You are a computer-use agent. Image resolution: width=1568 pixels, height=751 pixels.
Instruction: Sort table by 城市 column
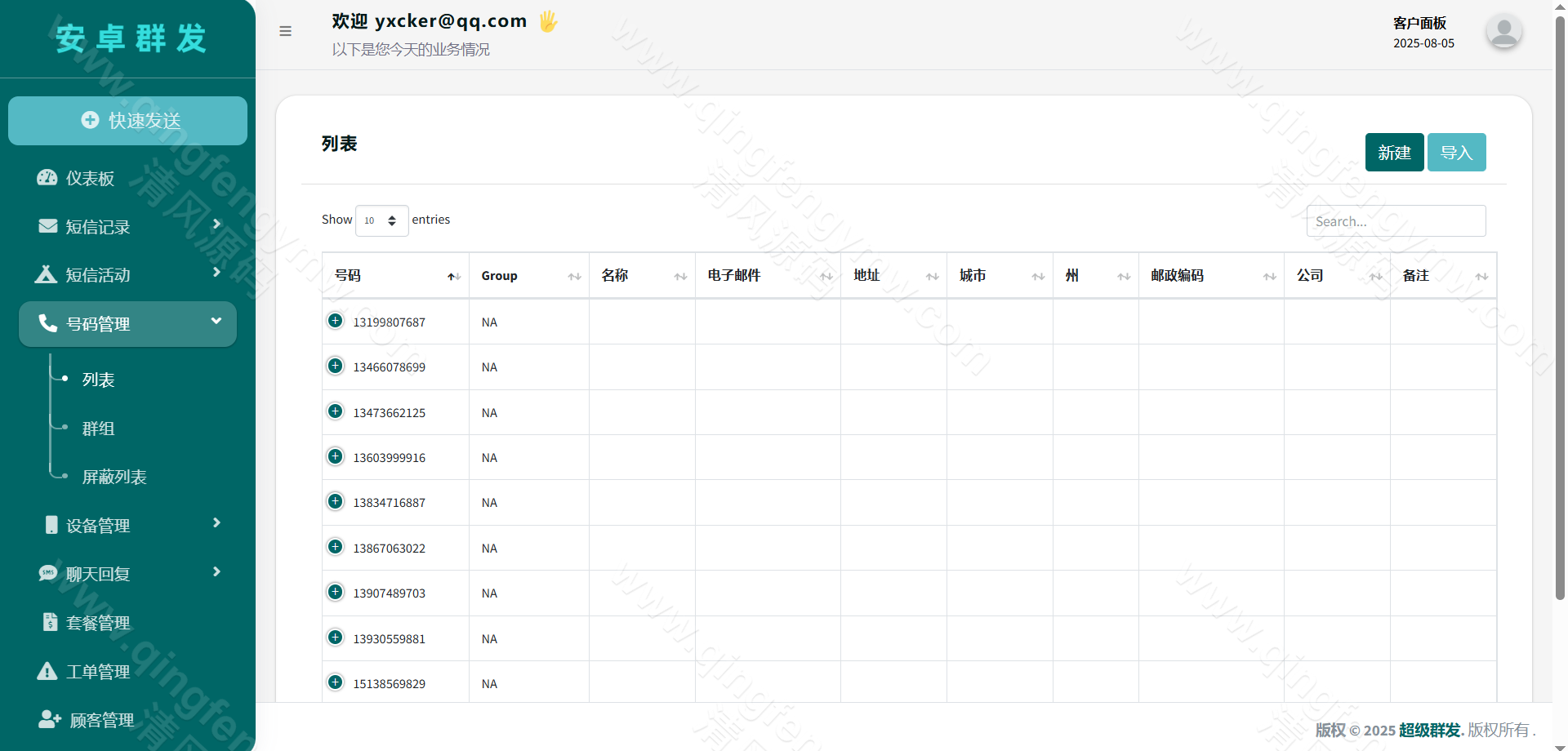(1000, 276)
